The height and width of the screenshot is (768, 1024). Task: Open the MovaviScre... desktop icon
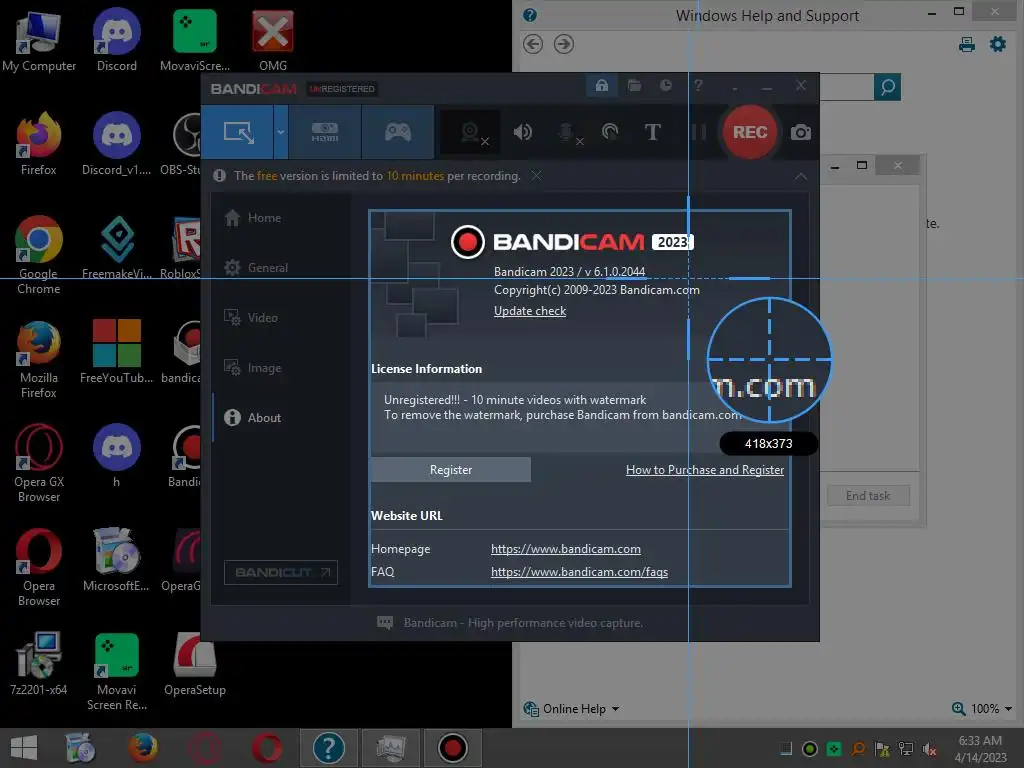coord(195,41)
